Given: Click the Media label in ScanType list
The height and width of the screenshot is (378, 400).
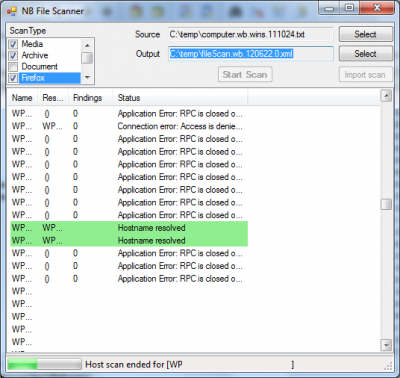Looking at the screenshot, I should coord(32,44).
